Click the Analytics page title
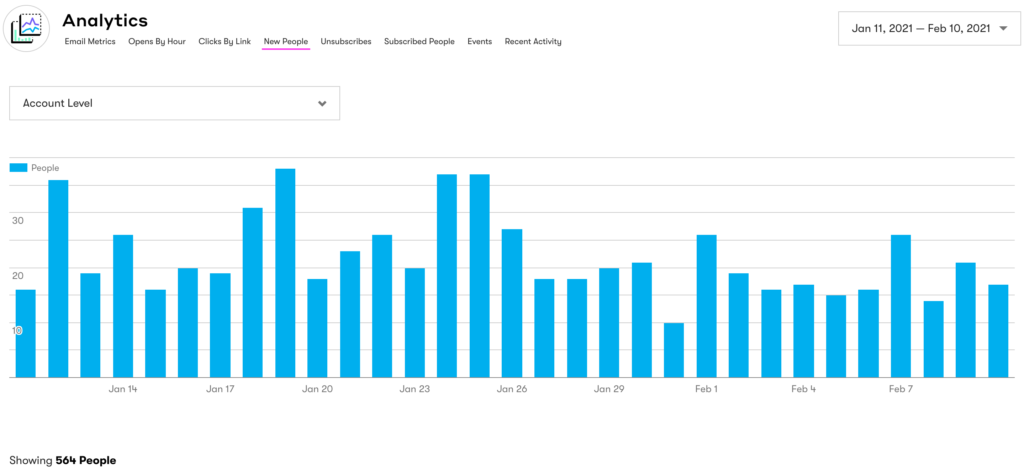Image resolution: width=1024 pixels, height=474 pixels. [x=105, y=20]
